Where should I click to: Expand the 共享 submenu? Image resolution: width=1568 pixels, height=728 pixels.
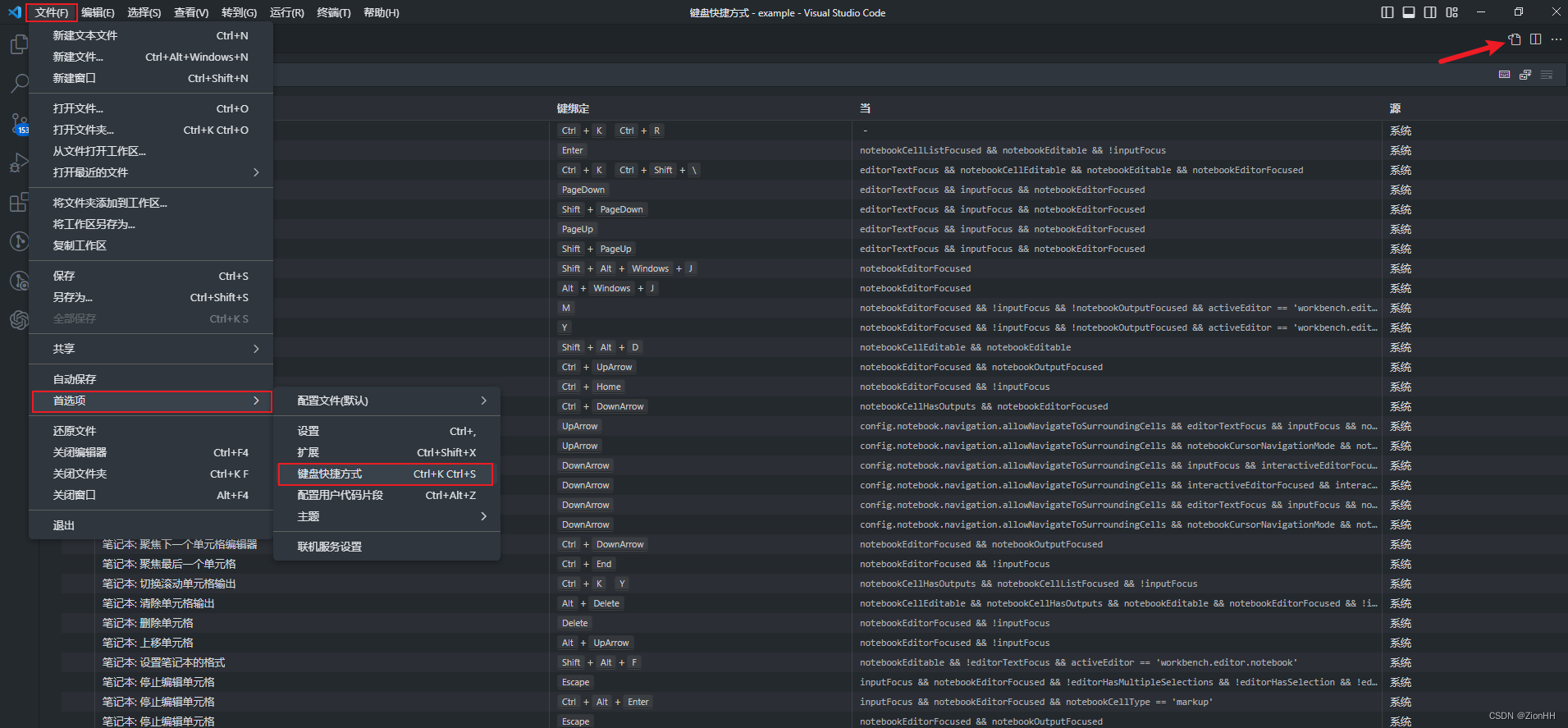pos(151,349)
